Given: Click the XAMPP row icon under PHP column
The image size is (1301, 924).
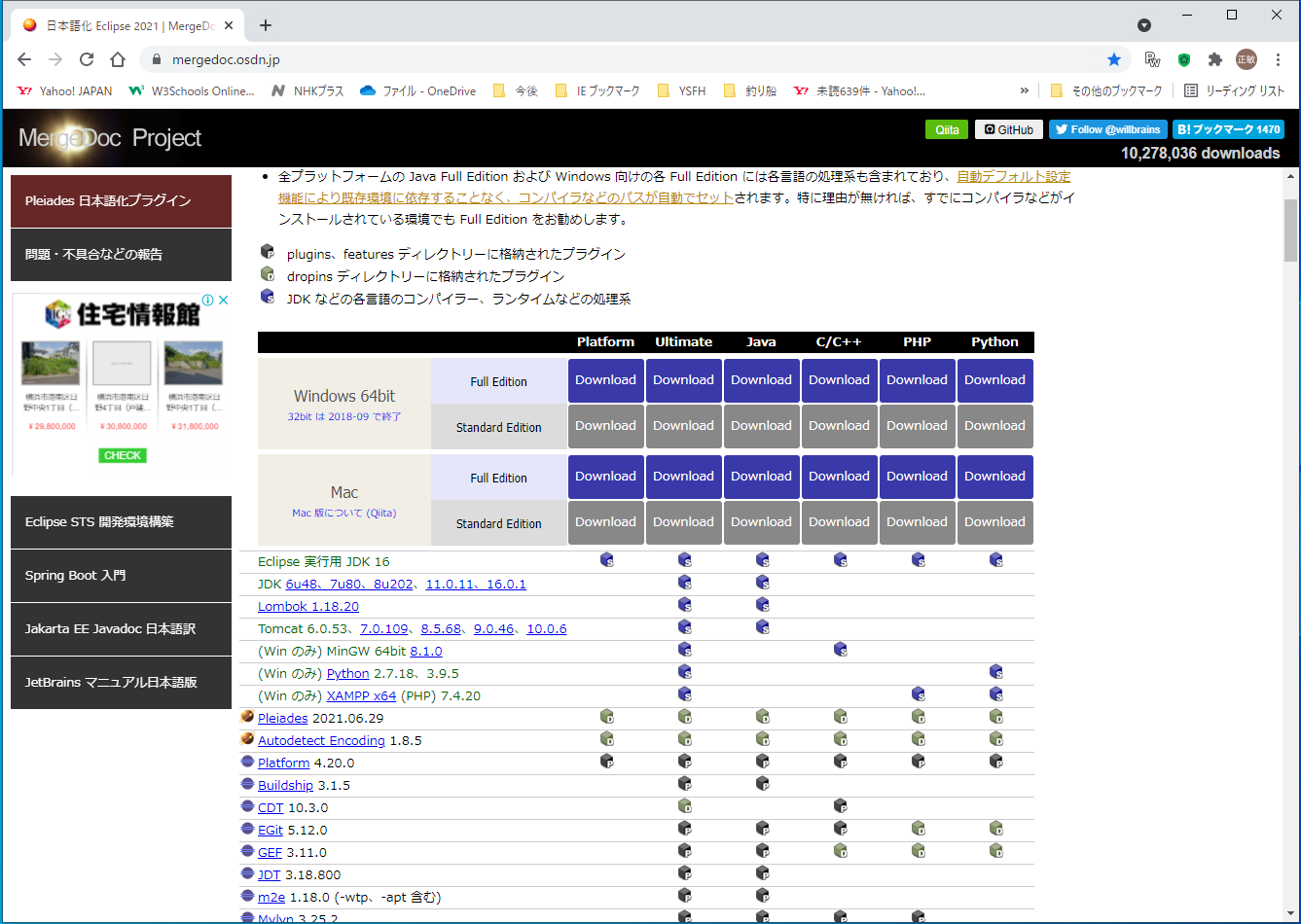Looking at the screenshot, I should [918, 694].
